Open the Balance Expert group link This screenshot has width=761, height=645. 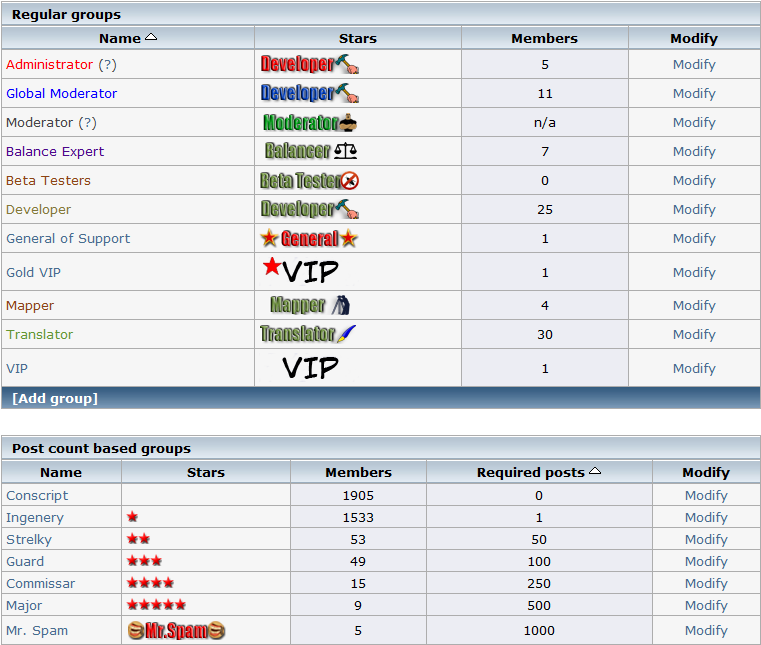click(x=55, y=151)
